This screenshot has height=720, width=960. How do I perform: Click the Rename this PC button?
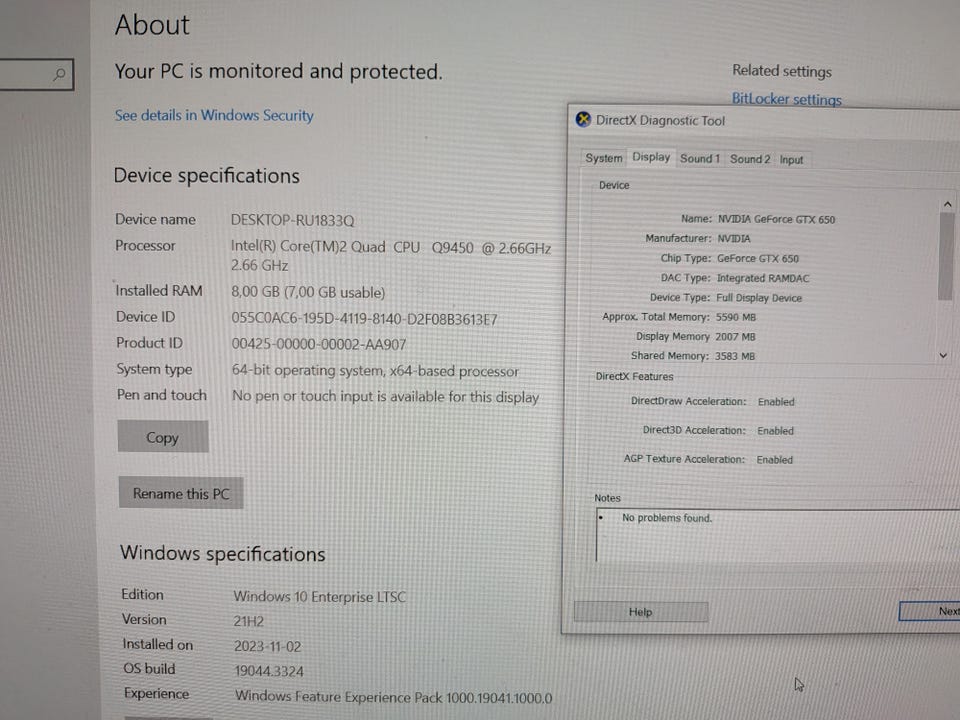tap(181, 493)
